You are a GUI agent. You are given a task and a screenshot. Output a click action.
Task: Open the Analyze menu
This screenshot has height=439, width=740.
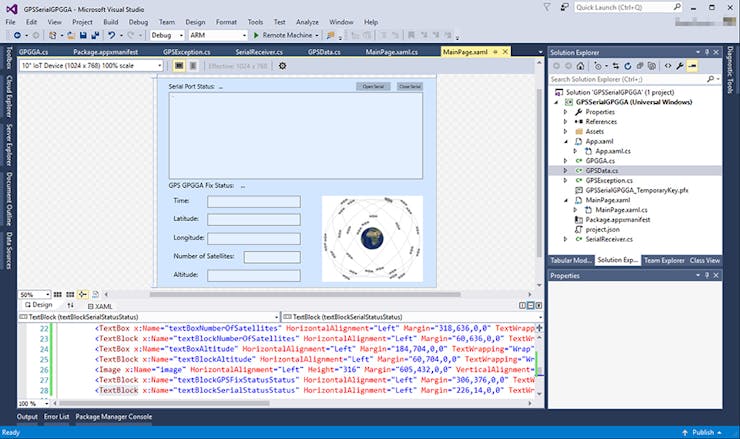pos(307,22)
